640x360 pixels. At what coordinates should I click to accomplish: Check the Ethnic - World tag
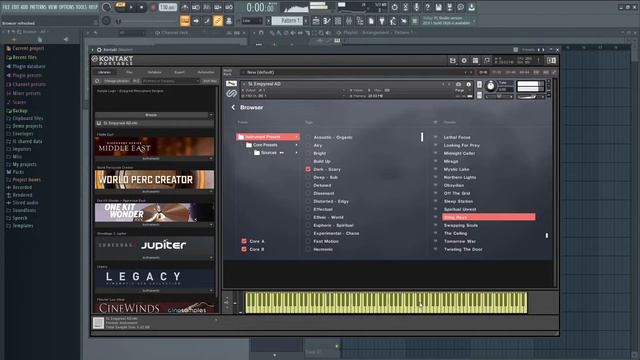click(308, 218)
